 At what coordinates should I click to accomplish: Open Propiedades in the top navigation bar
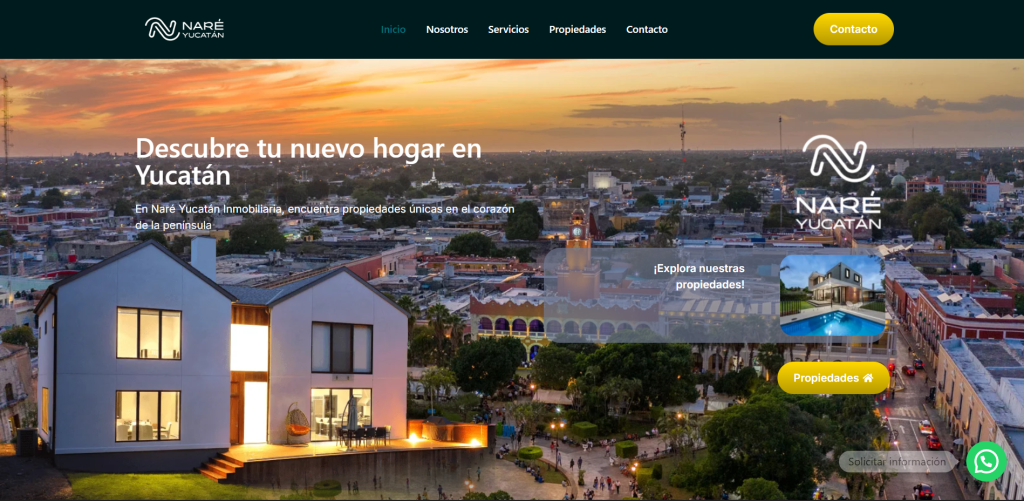pyautogui.click(x=577, y=29)
